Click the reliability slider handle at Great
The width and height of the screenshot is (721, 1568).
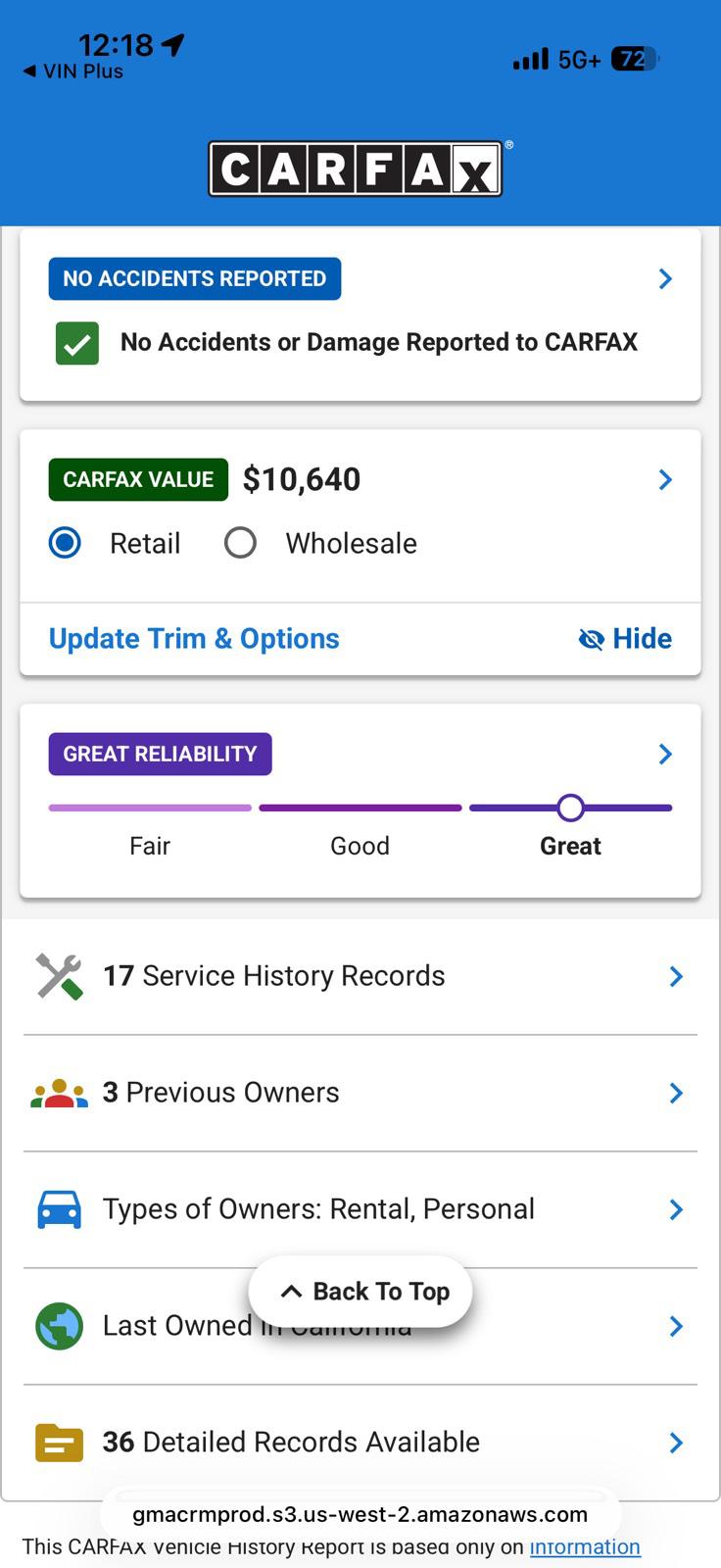pyautogui.click(x=571, y=808)
